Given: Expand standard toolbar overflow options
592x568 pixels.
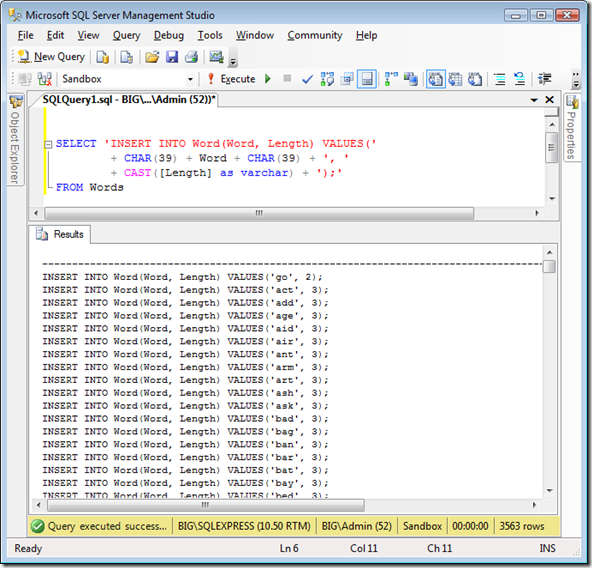Looking at the screenshot, I should 233,58.
